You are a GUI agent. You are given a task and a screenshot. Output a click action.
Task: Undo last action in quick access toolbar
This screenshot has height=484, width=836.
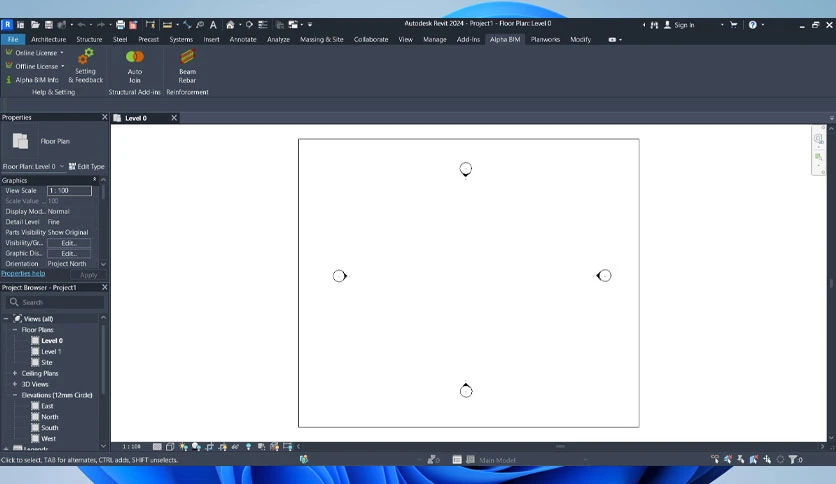tap(81, 25)
